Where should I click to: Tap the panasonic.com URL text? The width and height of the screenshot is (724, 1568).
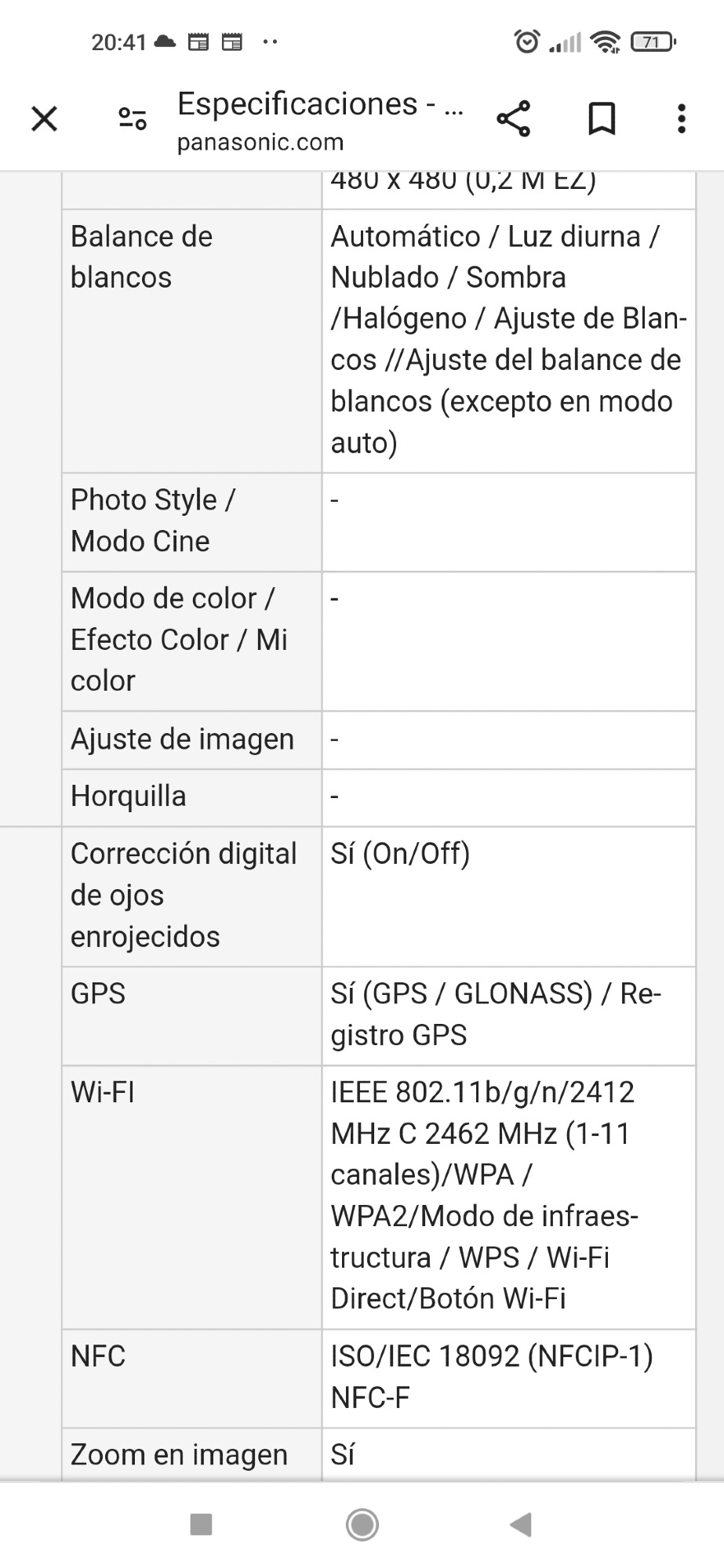(x=260, y=142)
